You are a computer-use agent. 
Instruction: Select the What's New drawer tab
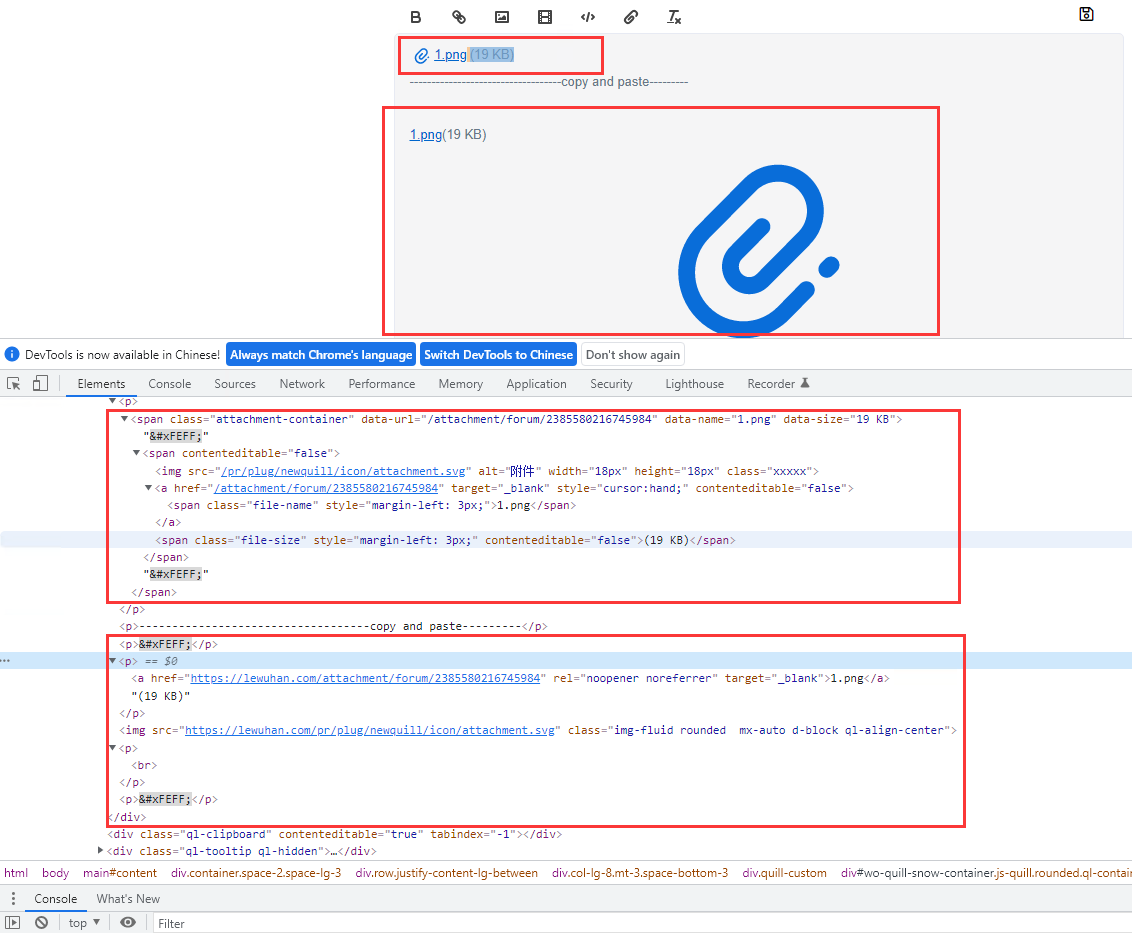pyautogui.click(x=128, y=898)
